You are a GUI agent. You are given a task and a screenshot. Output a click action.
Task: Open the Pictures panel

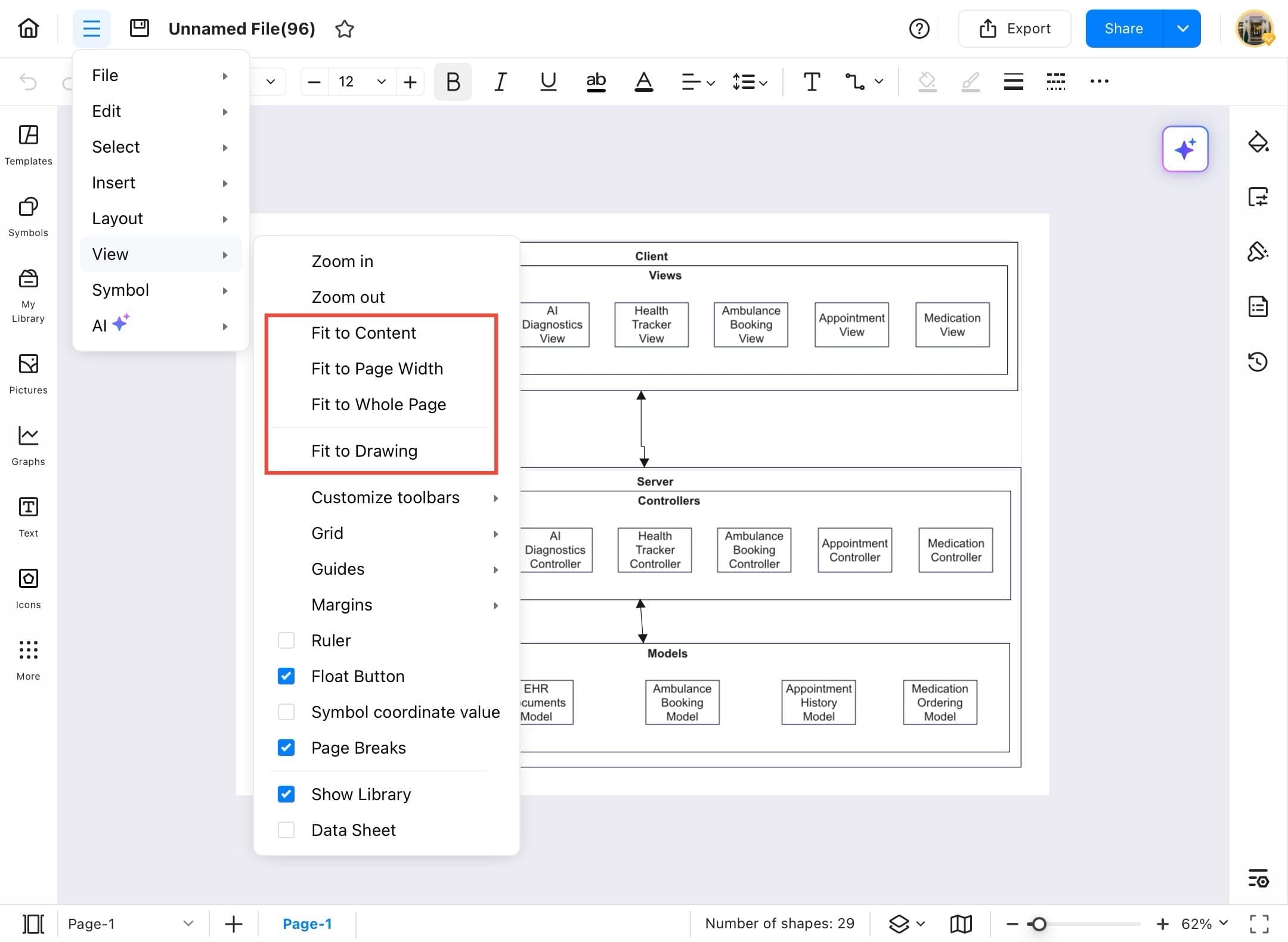pyautogui.click(x=27, y=373)
